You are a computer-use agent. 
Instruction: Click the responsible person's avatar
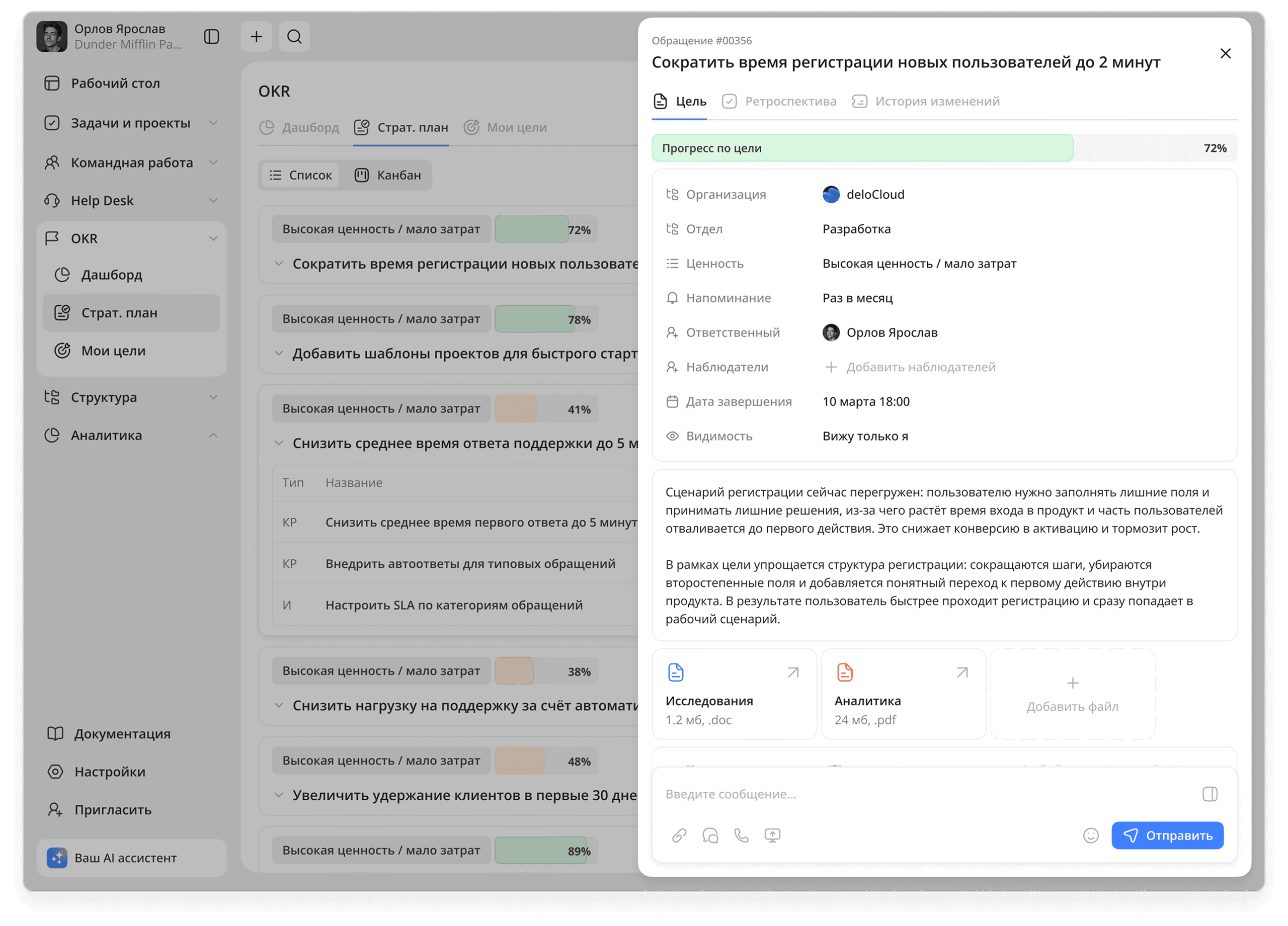click(831, 332)
